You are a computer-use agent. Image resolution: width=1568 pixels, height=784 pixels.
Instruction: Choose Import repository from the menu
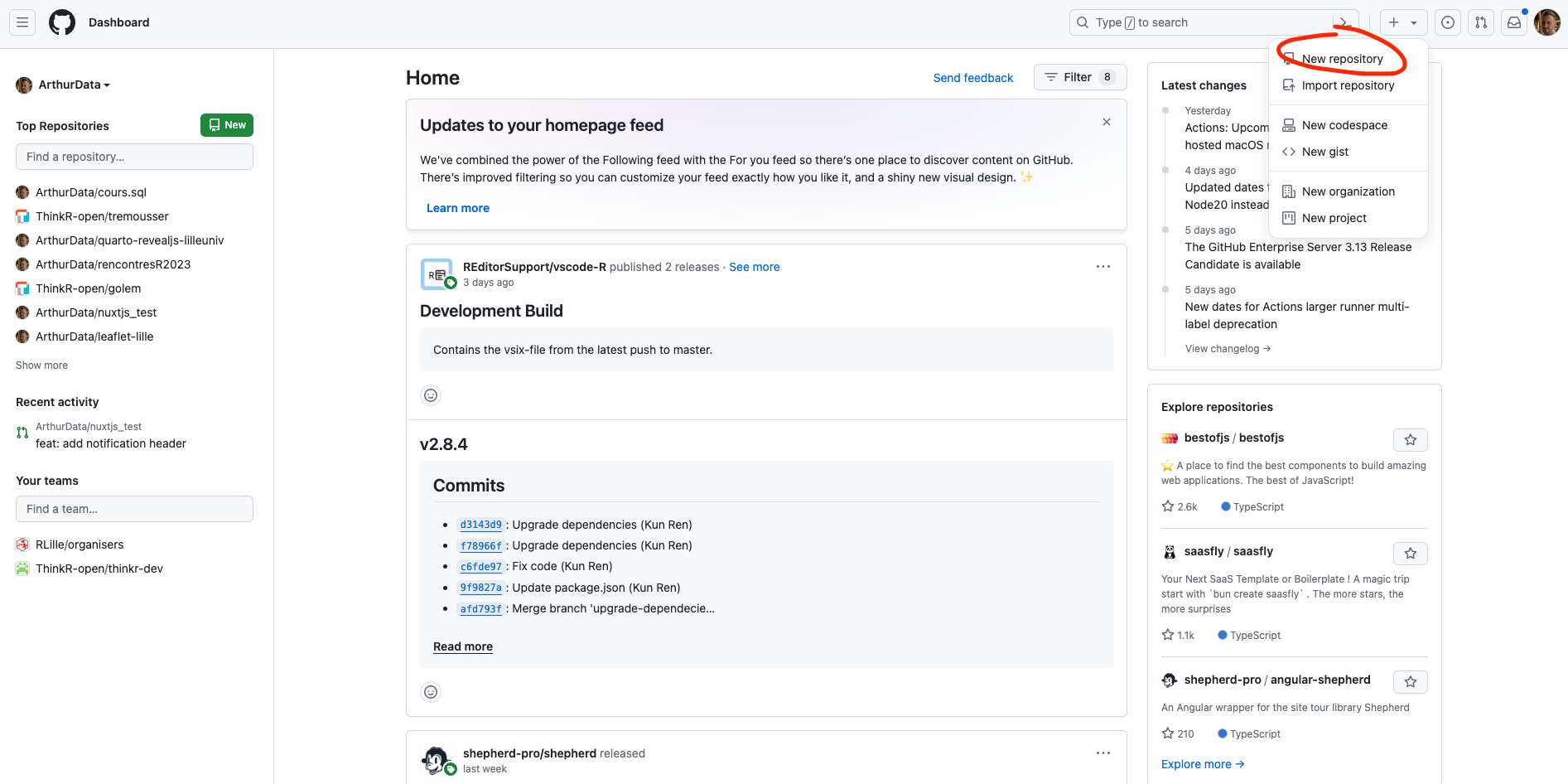click(1348, 85)
